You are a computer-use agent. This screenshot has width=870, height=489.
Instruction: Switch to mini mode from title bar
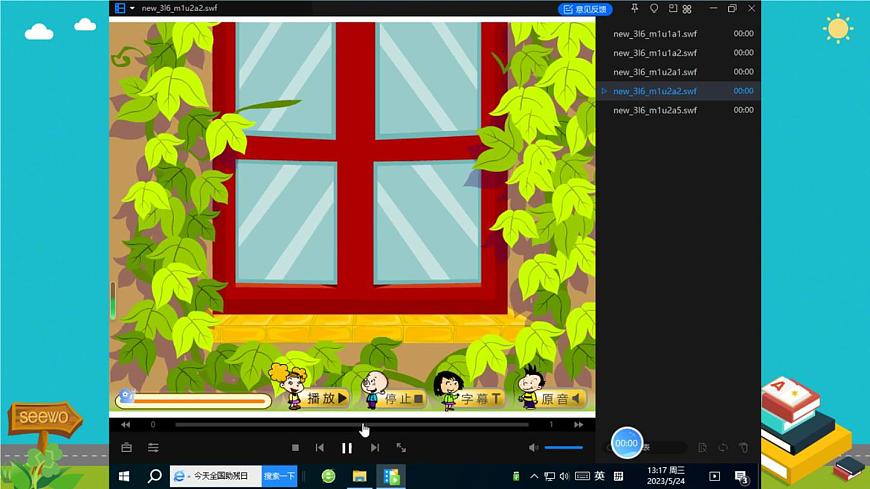(672, 8)
